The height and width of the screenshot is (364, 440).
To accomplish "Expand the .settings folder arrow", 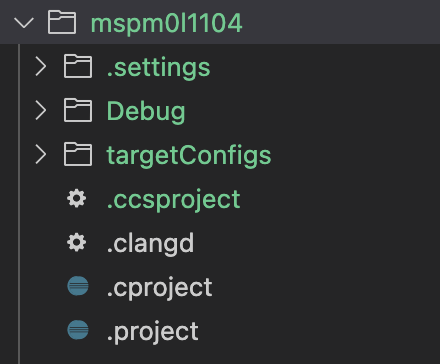I will [41, 66].
